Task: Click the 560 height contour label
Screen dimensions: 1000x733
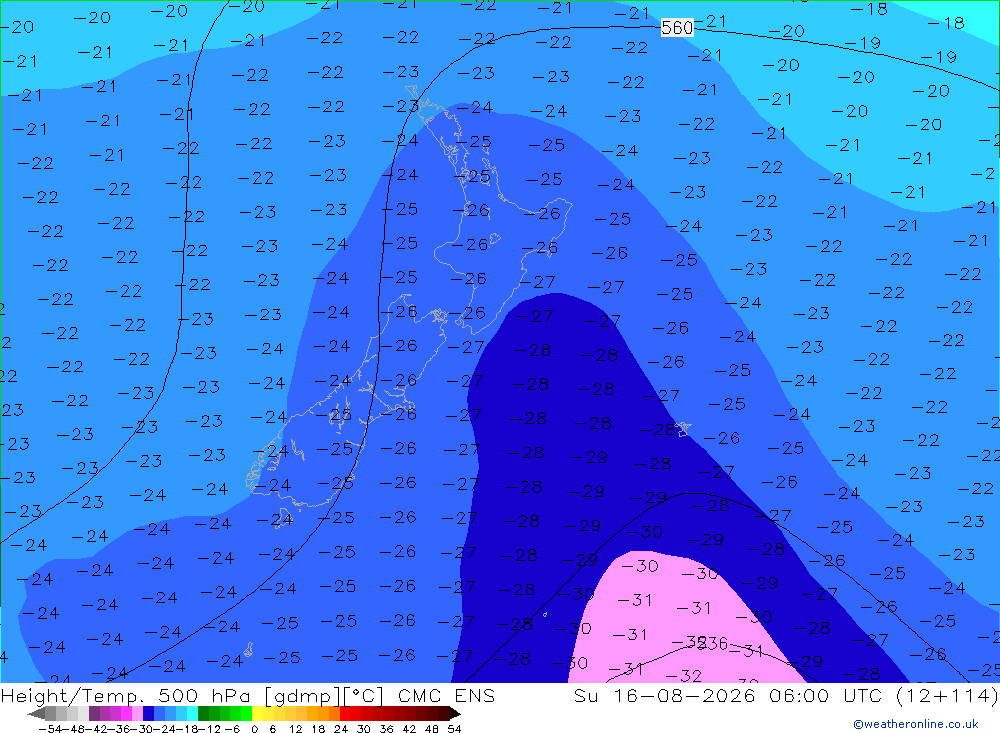Action: point(677,27)
